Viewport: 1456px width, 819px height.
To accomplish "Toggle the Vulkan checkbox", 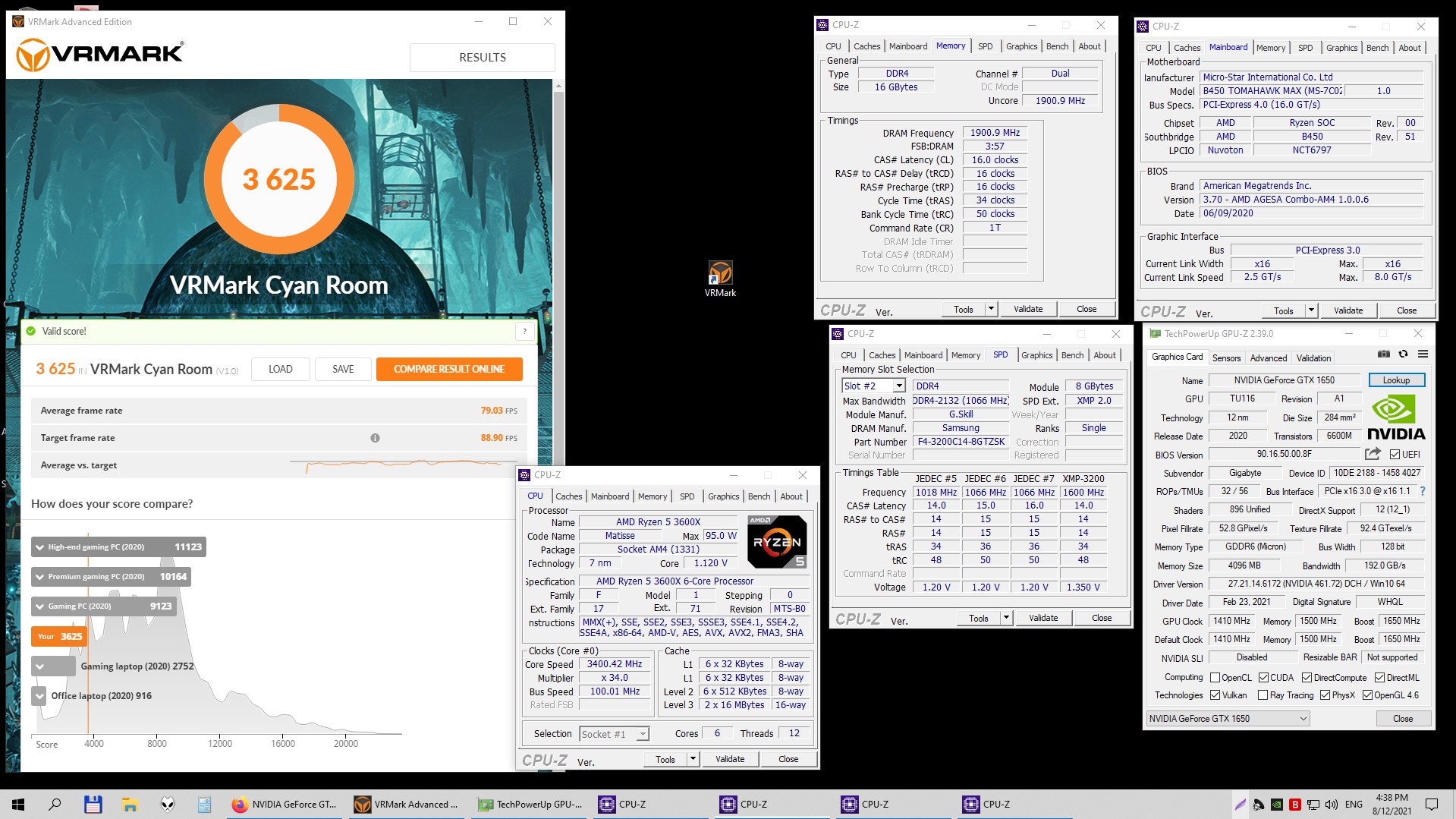I will point(1215,695).
